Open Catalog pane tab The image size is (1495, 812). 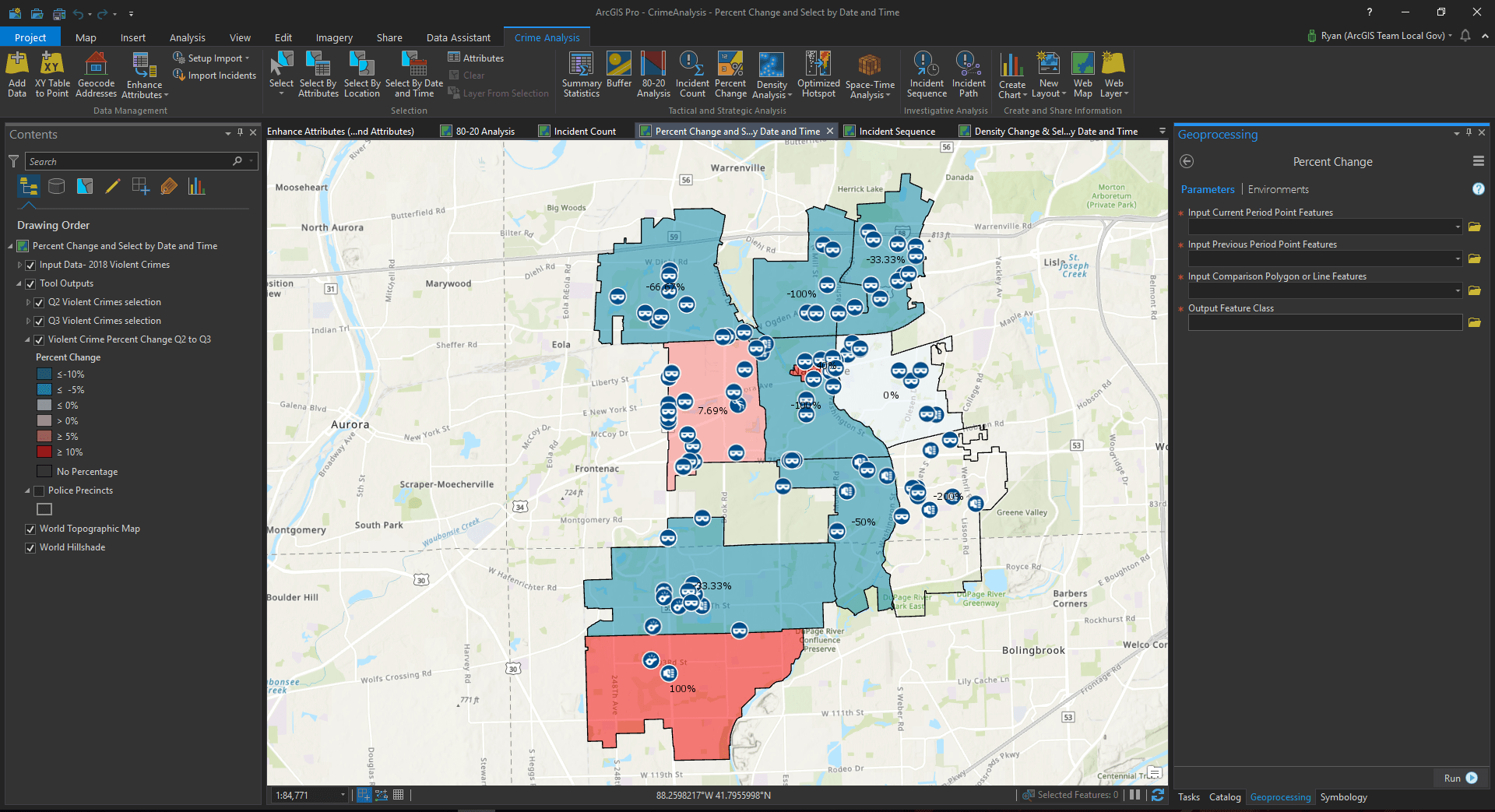click(x=1225, y=797)
